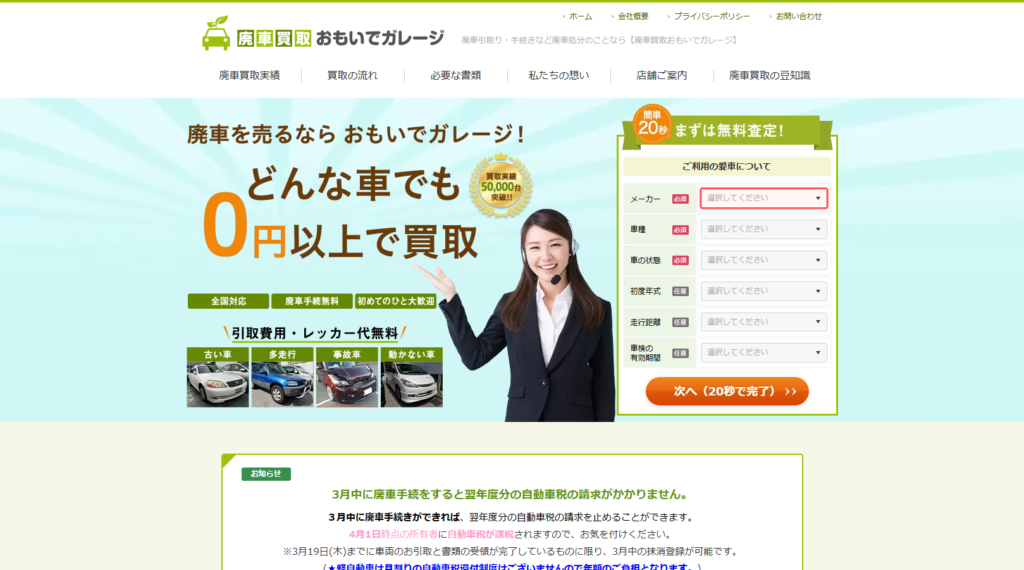
Task: Expand the 車種 select box
Action: [763, 229]
